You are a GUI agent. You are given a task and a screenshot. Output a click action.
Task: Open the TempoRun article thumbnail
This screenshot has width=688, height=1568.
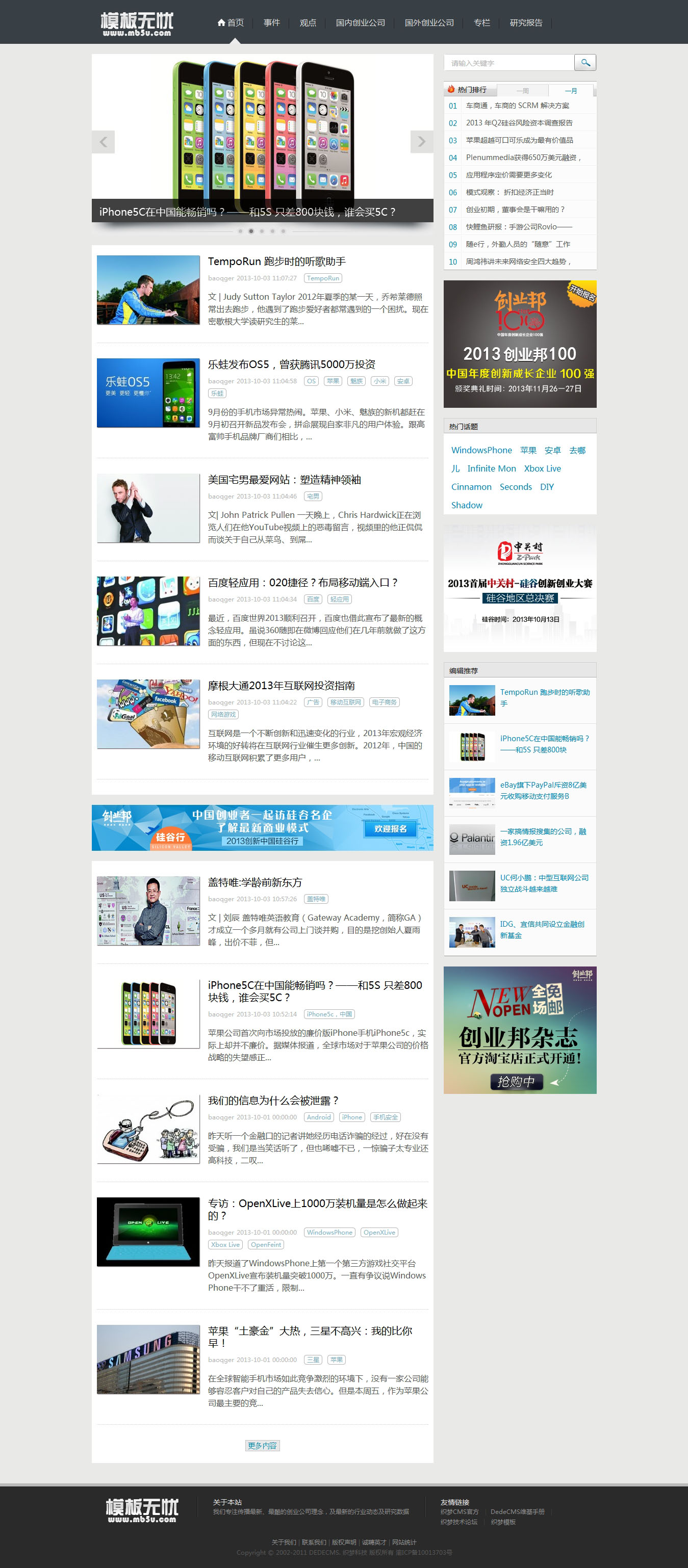(148, 290)
